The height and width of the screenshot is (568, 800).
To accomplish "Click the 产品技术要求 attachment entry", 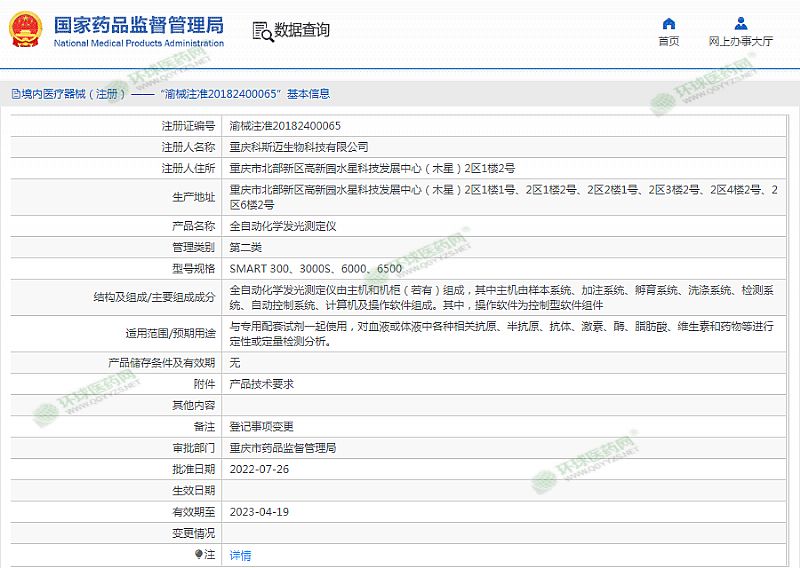I will coord(261,384).
